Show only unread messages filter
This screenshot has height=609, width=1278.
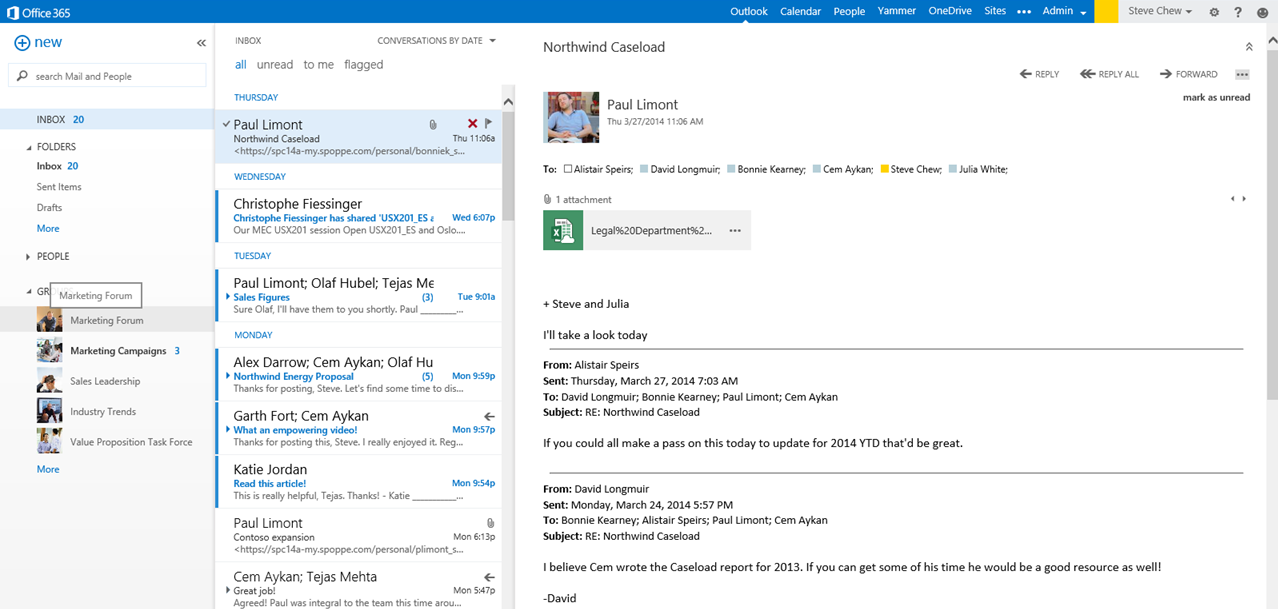coord(275,65)
